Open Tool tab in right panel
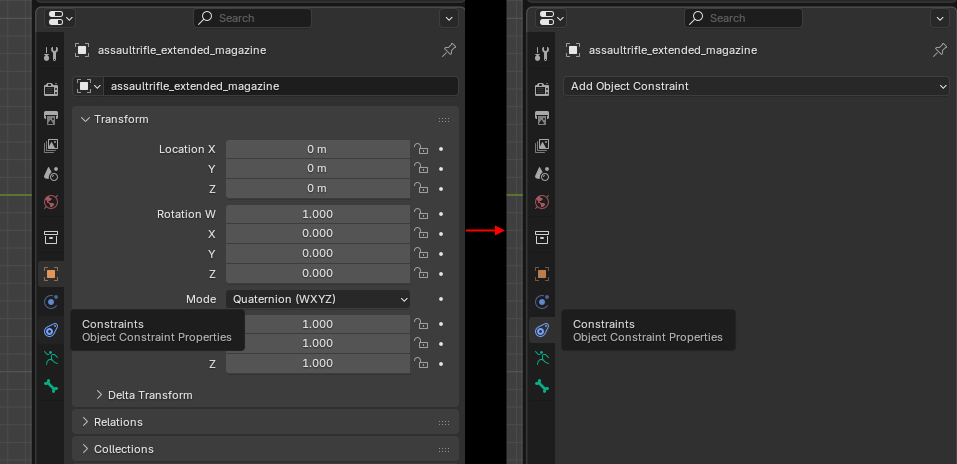This screenshot has width=957, height=464. 542,54
